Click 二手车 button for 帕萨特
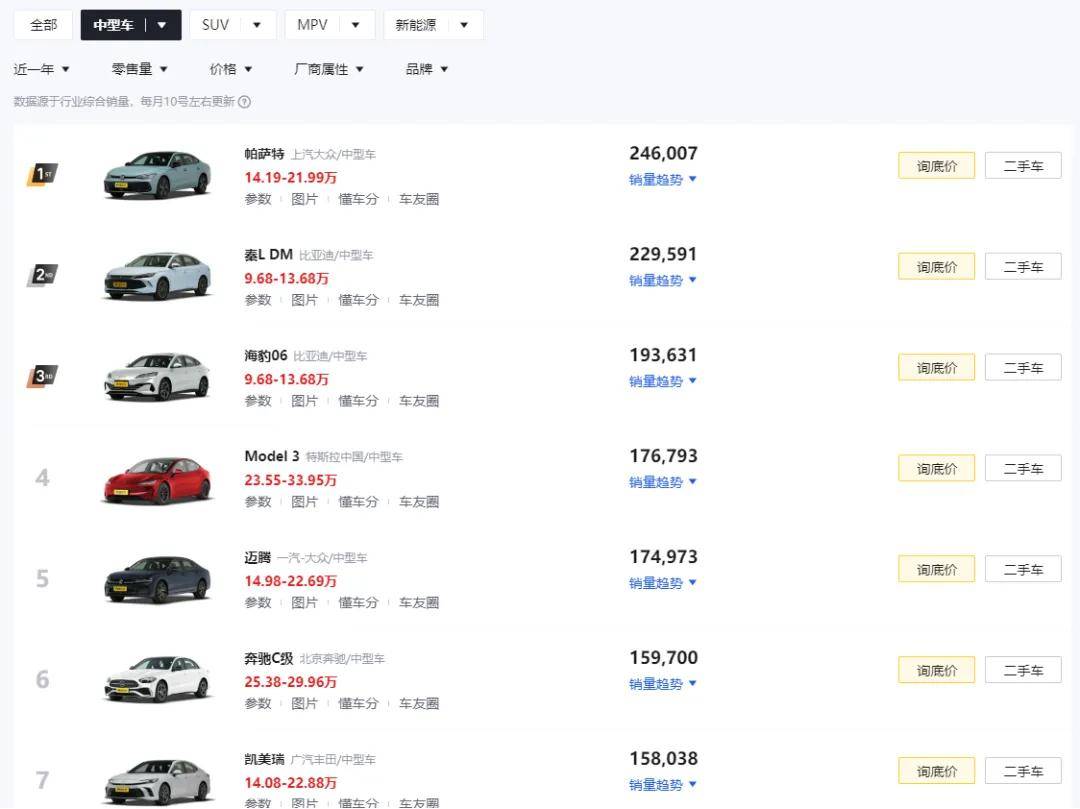Screen dimensions: 1080x809 tap(1024, 166)
